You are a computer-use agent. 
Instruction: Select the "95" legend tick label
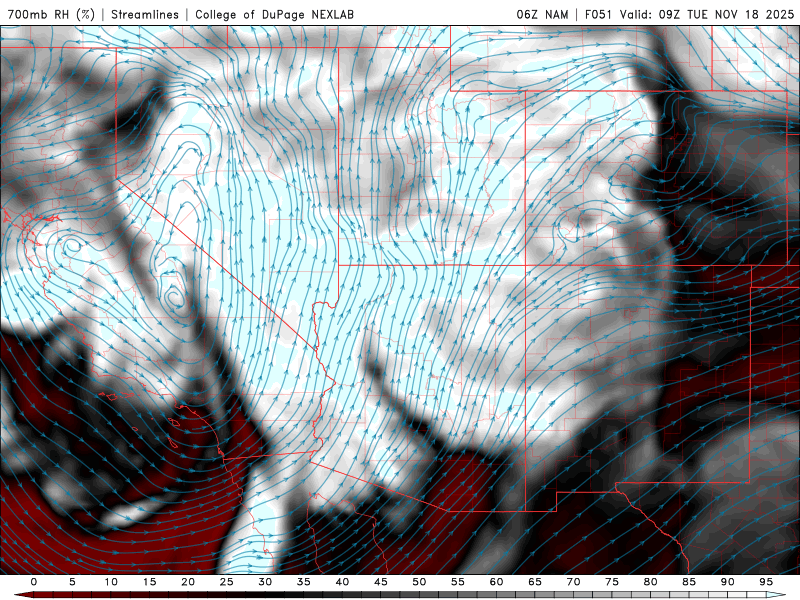[x=766, y=582]
